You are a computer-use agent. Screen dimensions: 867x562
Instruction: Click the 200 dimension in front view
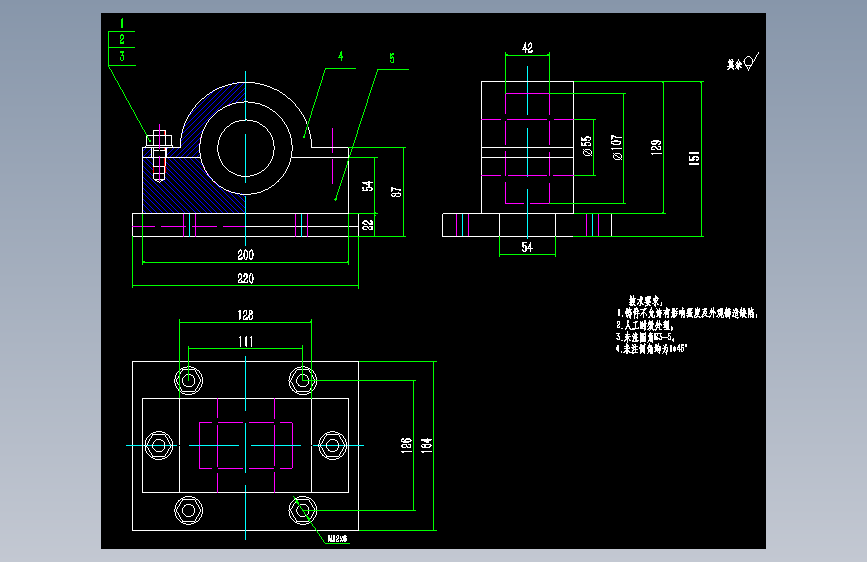tap(246, 254)
